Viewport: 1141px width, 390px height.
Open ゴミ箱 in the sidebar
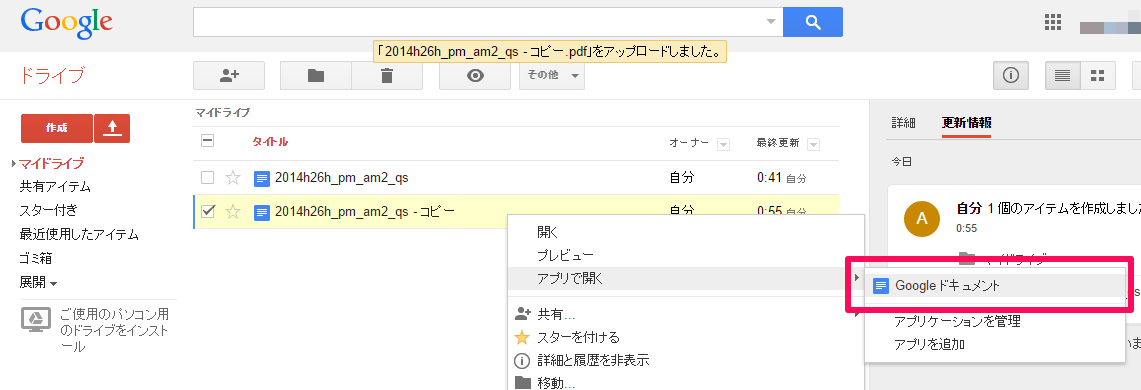pos(36,258)
